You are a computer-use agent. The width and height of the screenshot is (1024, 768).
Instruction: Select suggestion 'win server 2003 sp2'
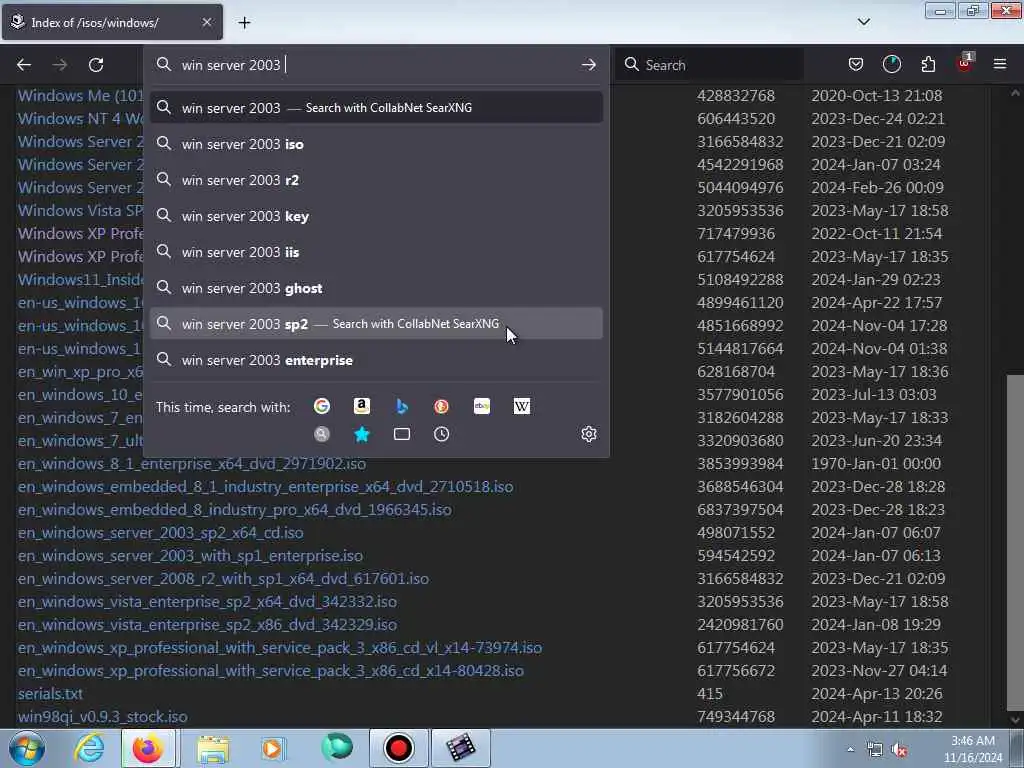pyautogui.click(x=376, y=324)
